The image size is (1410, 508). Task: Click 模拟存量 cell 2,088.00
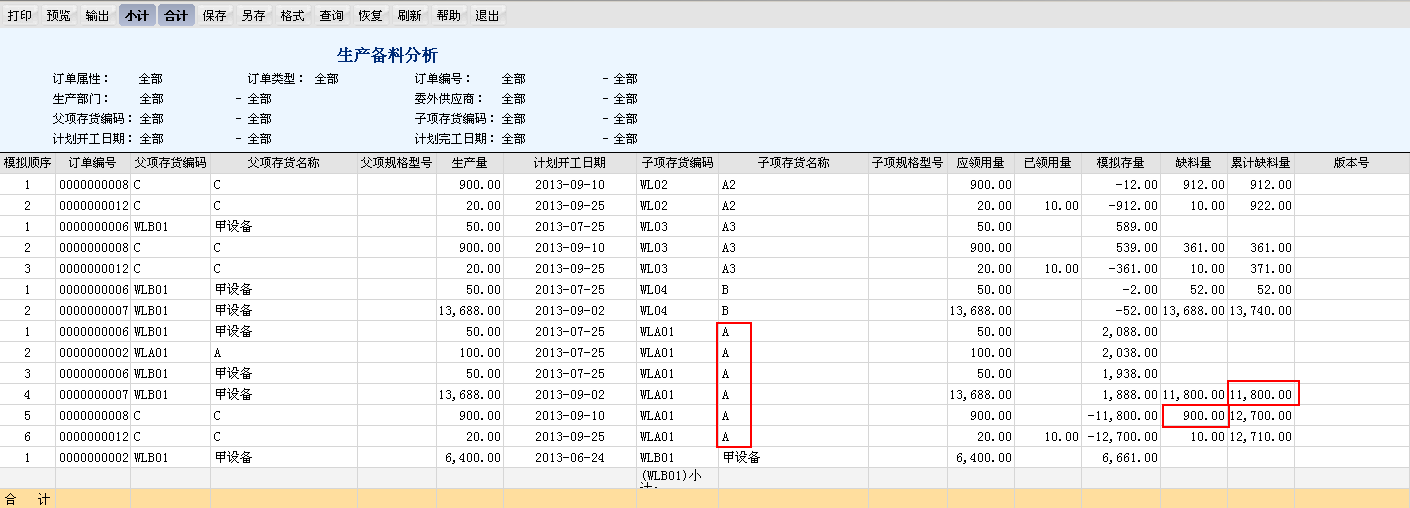(1120, 331)
